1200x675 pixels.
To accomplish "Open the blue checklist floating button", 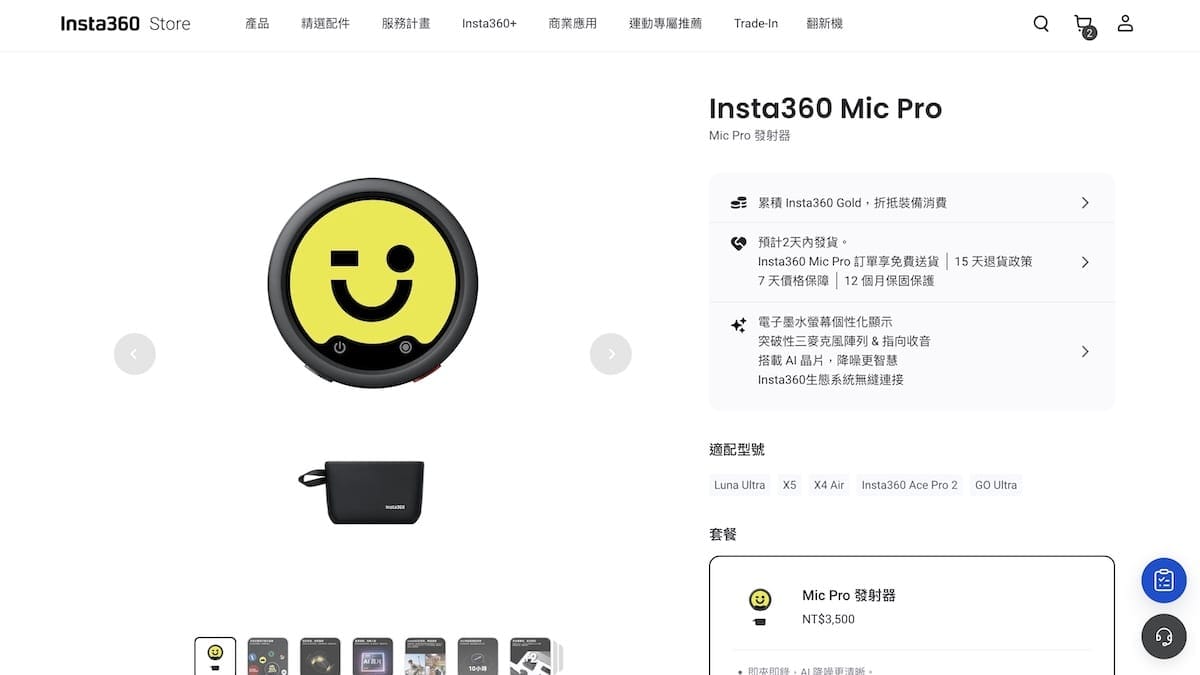I will [x=1164, y=580].
